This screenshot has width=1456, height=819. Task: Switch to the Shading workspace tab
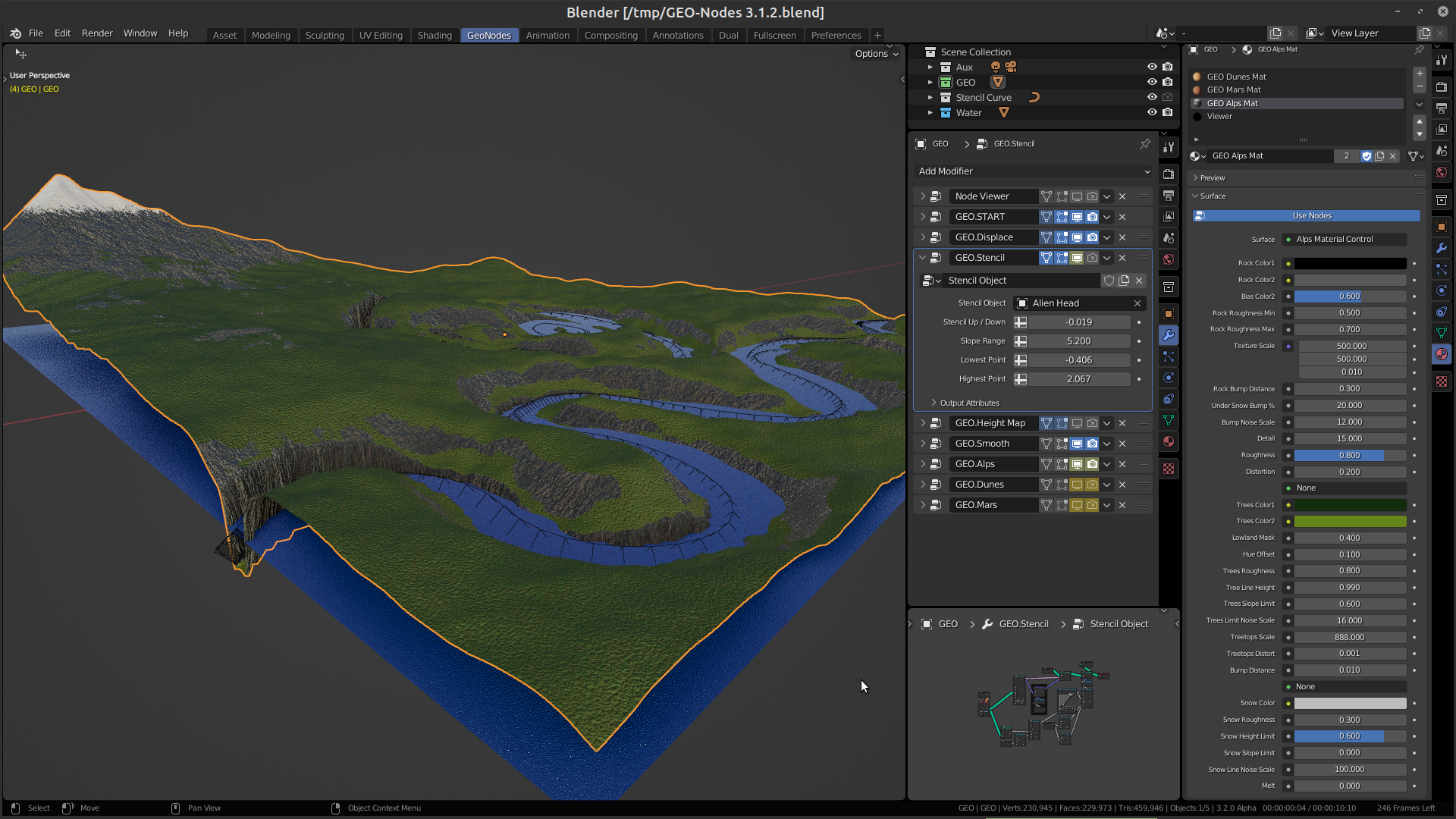pyautogui.click(x=435, y=35)
